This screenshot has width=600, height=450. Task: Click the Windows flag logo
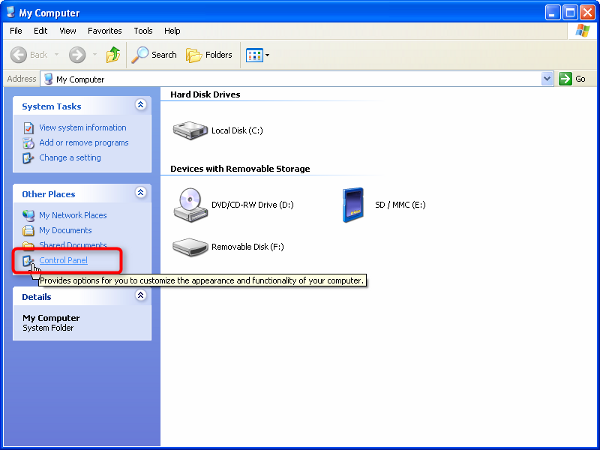click(582, 31)
